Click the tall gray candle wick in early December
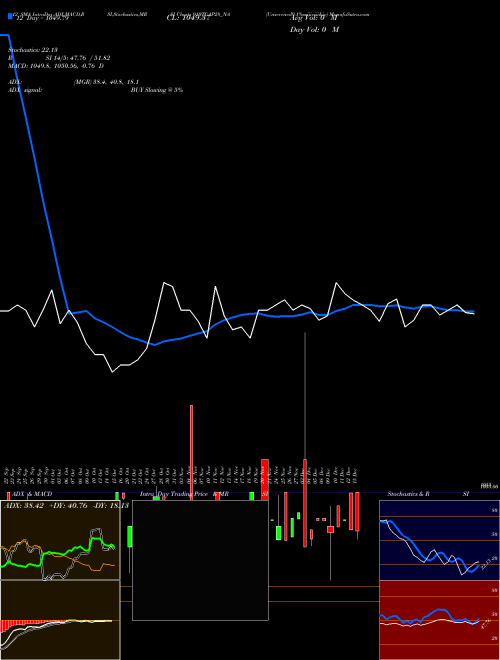 coord(305,396)
